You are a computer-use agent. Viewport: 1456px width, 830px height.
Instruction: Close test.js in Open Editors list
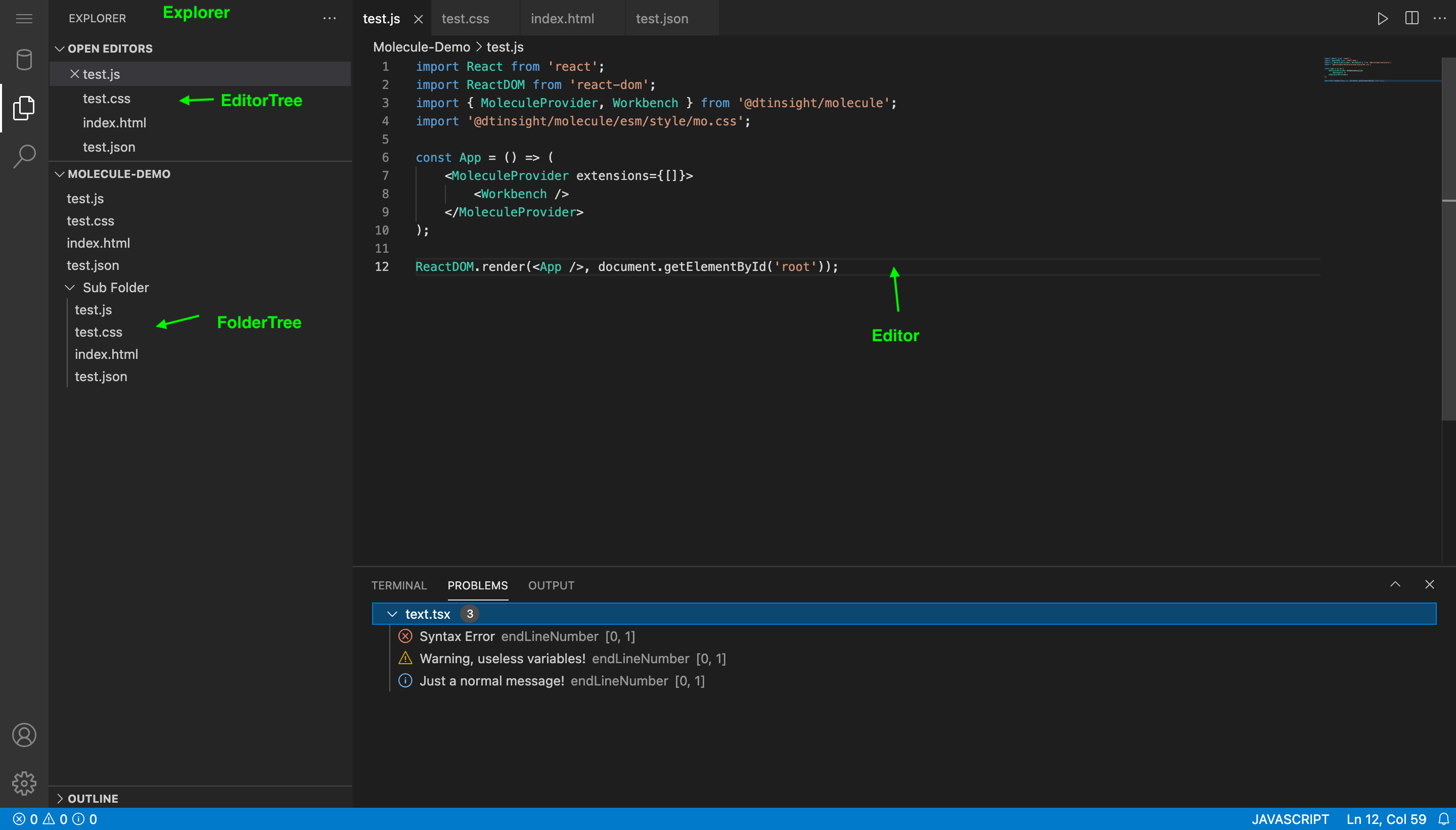click(x=74, y=74)
